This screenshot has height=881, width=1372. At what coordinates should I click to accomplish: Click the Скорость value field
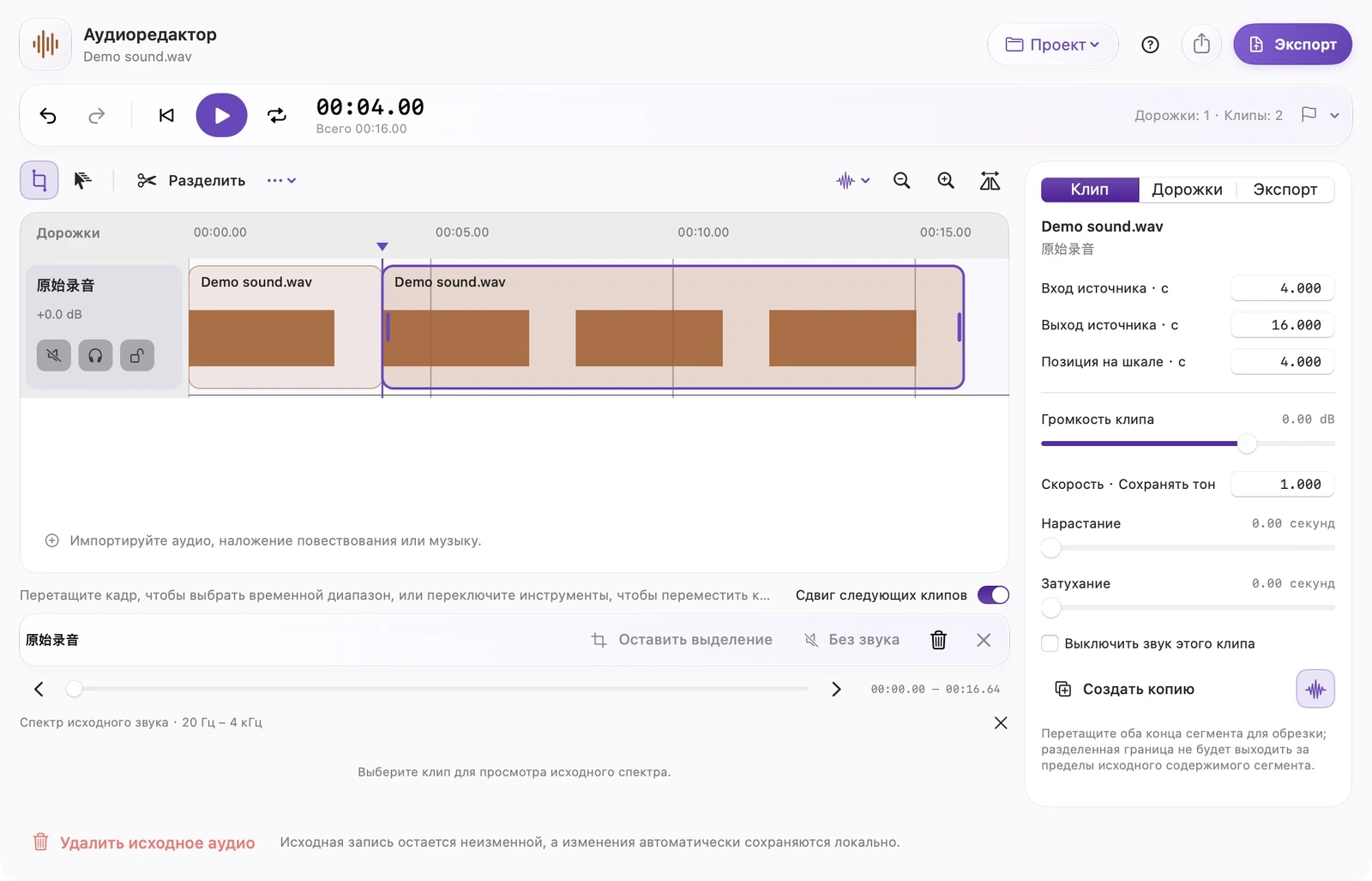pyautogui.click(x=1282, y=485)
